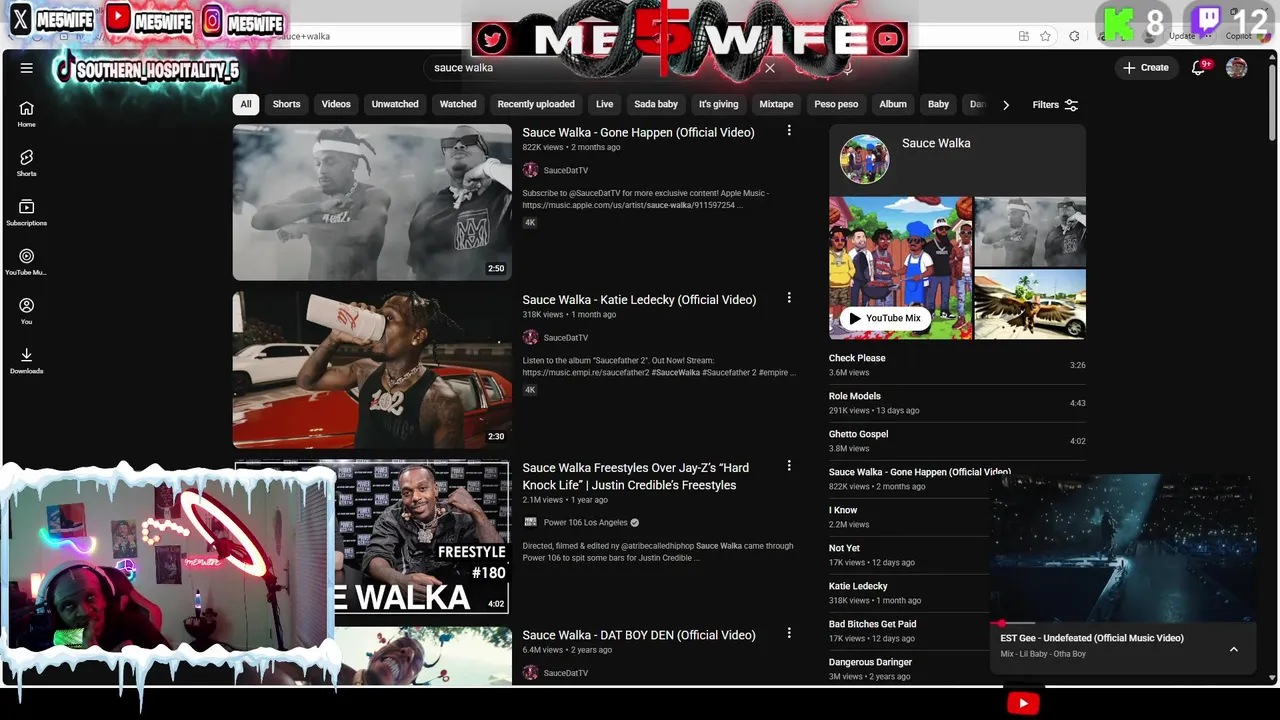Open options menu for Katie Ledecky video
Screen dimensions: 1280x720
click(x=789, y=298)
